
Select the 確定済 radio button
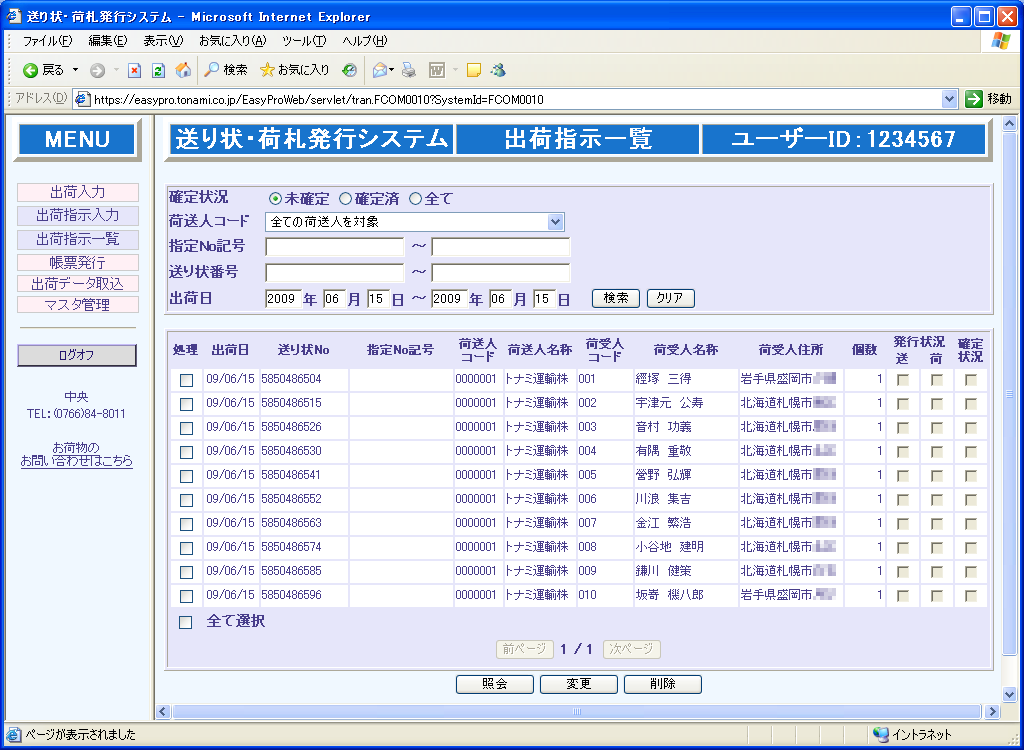tap(345, 199)
